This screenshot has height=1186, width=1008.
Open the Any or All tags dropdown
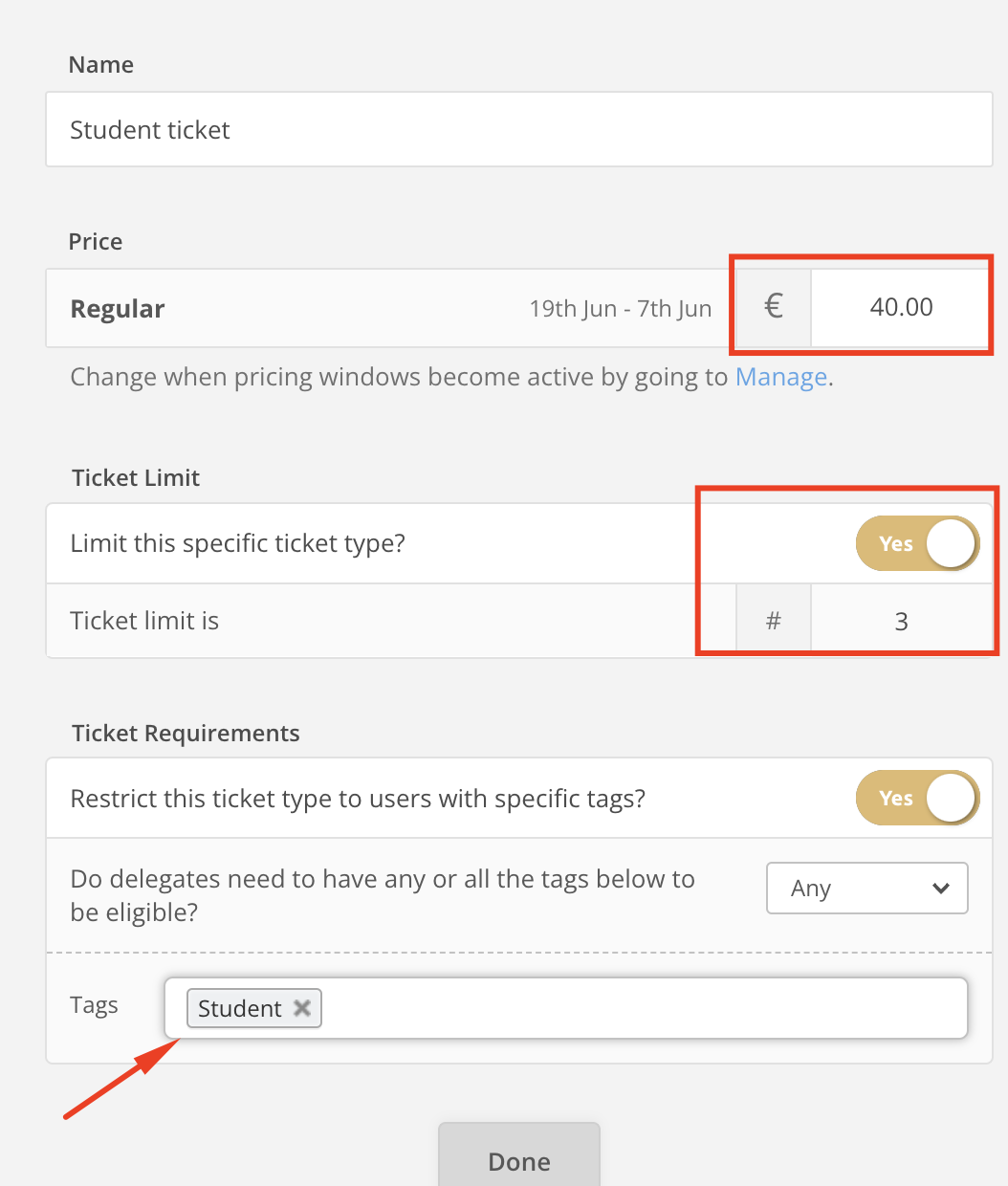coord(867,888)
